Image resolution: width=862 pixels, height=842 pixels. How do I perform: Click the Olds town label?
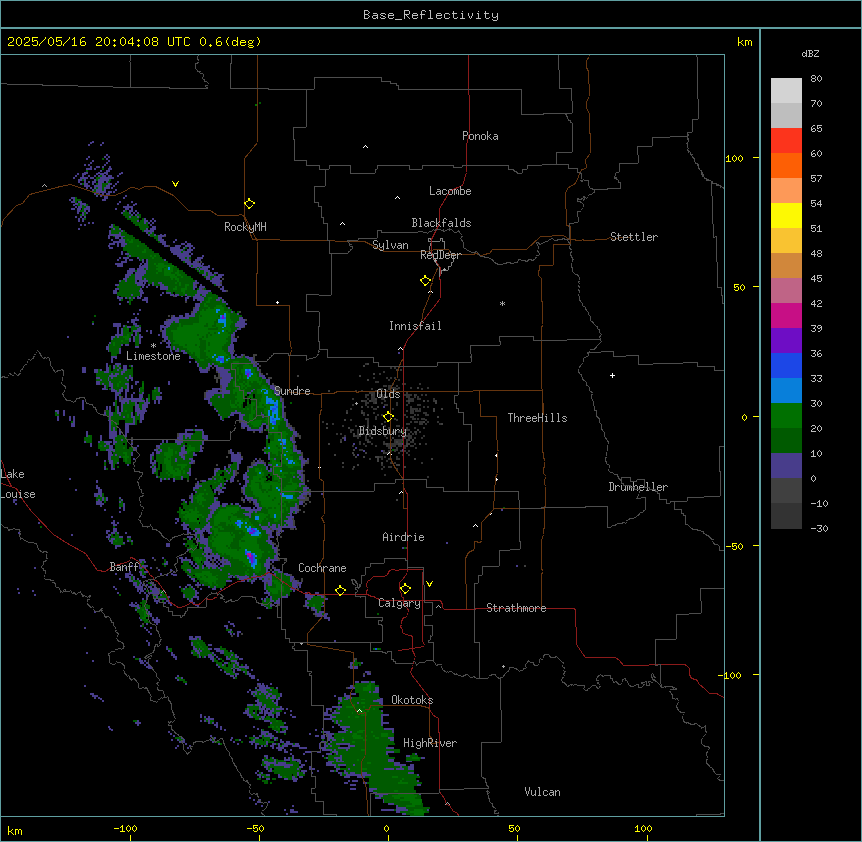pos(388,394)
